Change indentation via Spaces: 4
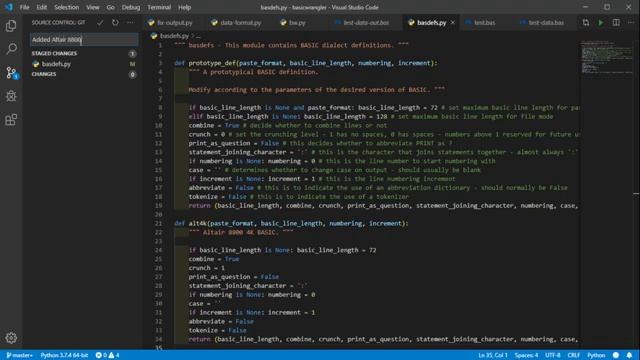 click(526, 355)
